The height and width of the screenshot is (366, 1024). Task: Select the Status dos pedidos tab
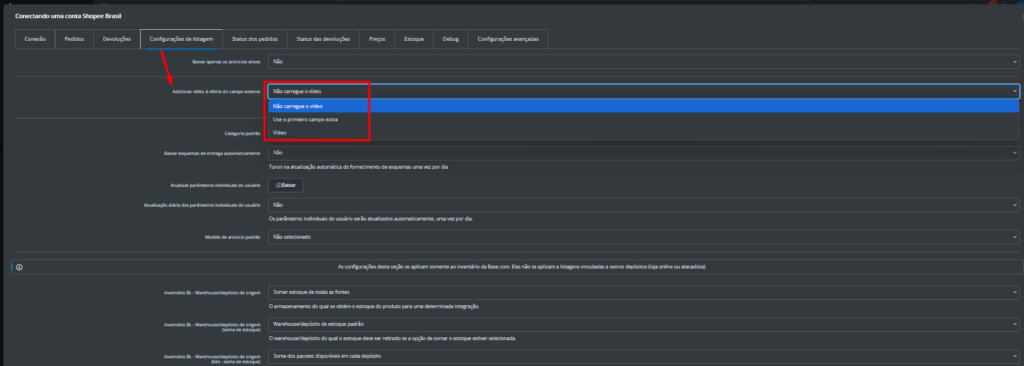(x=255, y=39)
